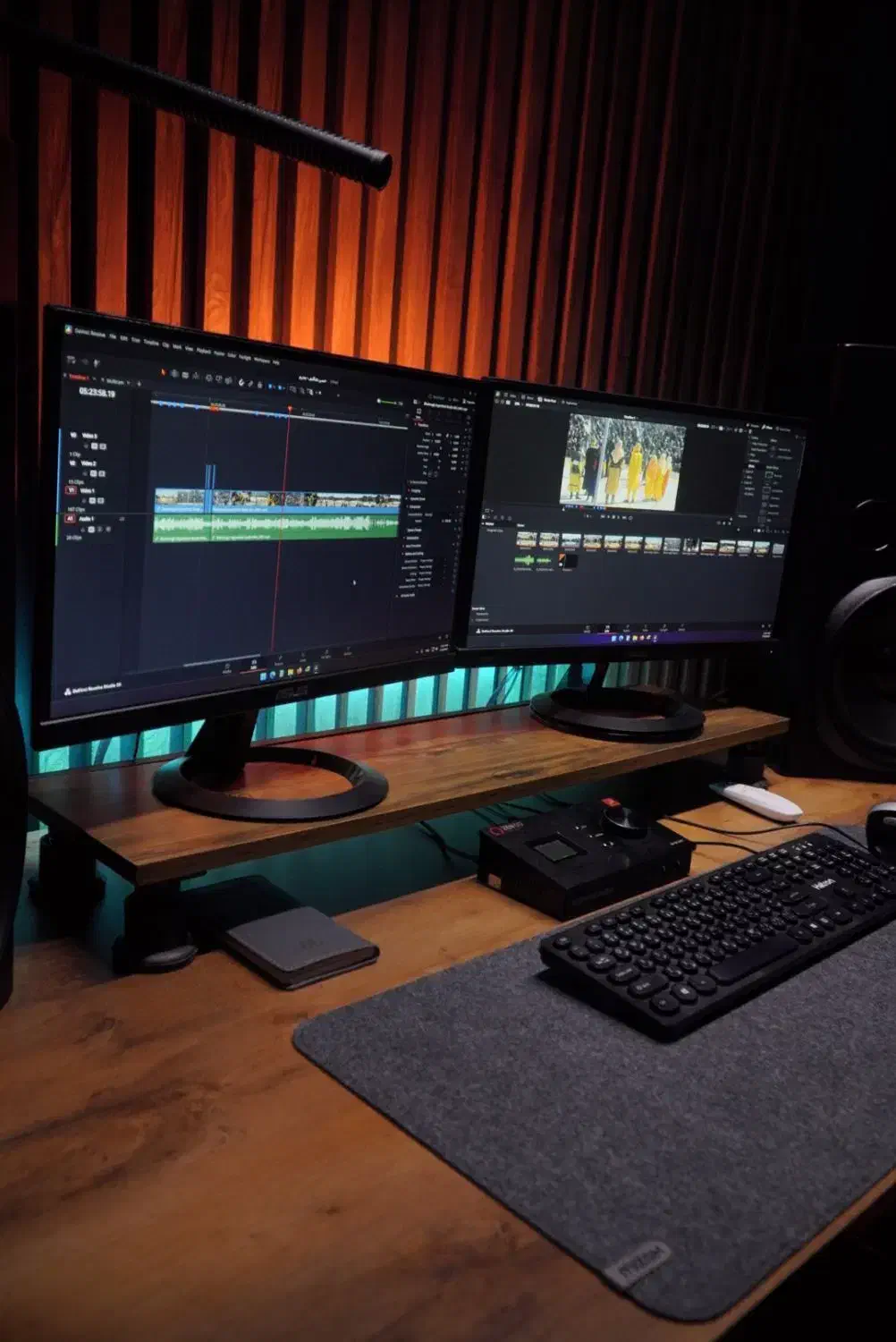896x1342 pixels.
Task: Switch to the Media page on left monitor
Action: click(227, 667)
